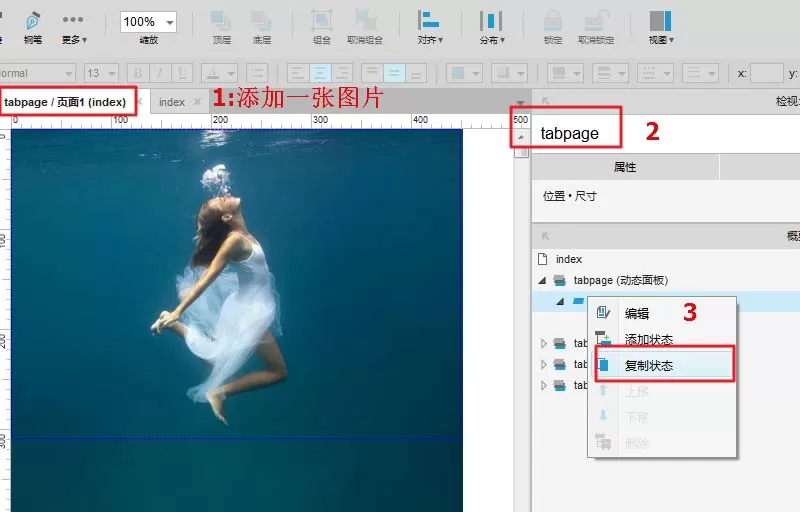Open the Distribute (分布) tool

[491, 28]
